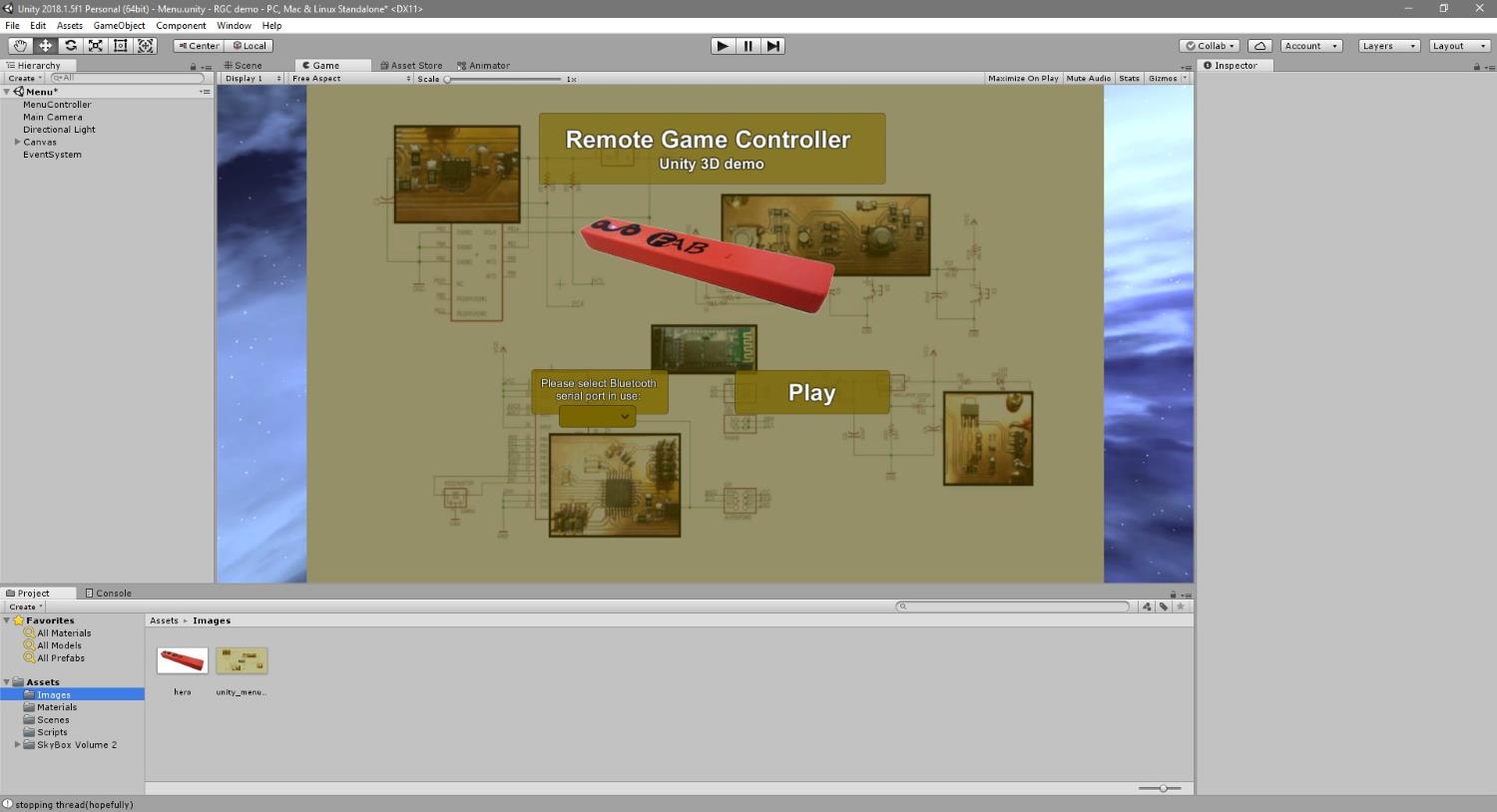
Task: Toggle Local coordinate handle mode
Action: (x=249, y=46)
